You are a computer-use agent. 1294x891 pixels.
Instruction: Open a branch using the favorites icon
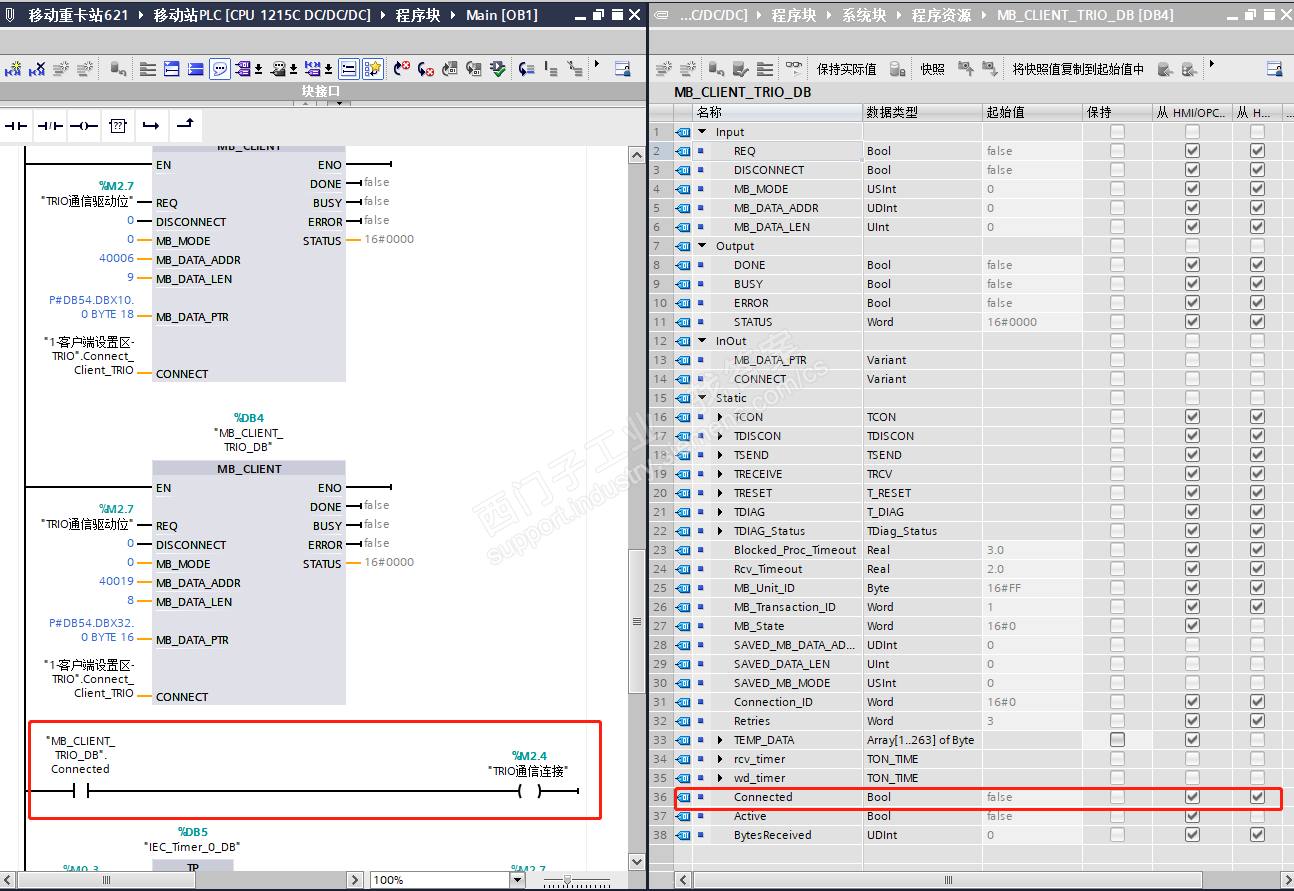click(151, 125)
